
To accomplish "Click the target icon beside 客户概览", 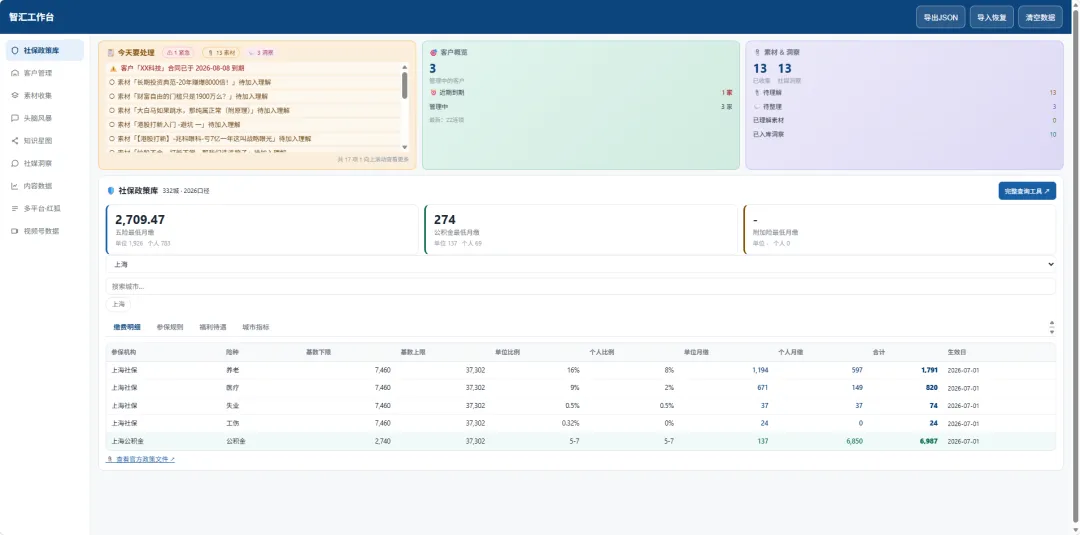I will (433, 52).
